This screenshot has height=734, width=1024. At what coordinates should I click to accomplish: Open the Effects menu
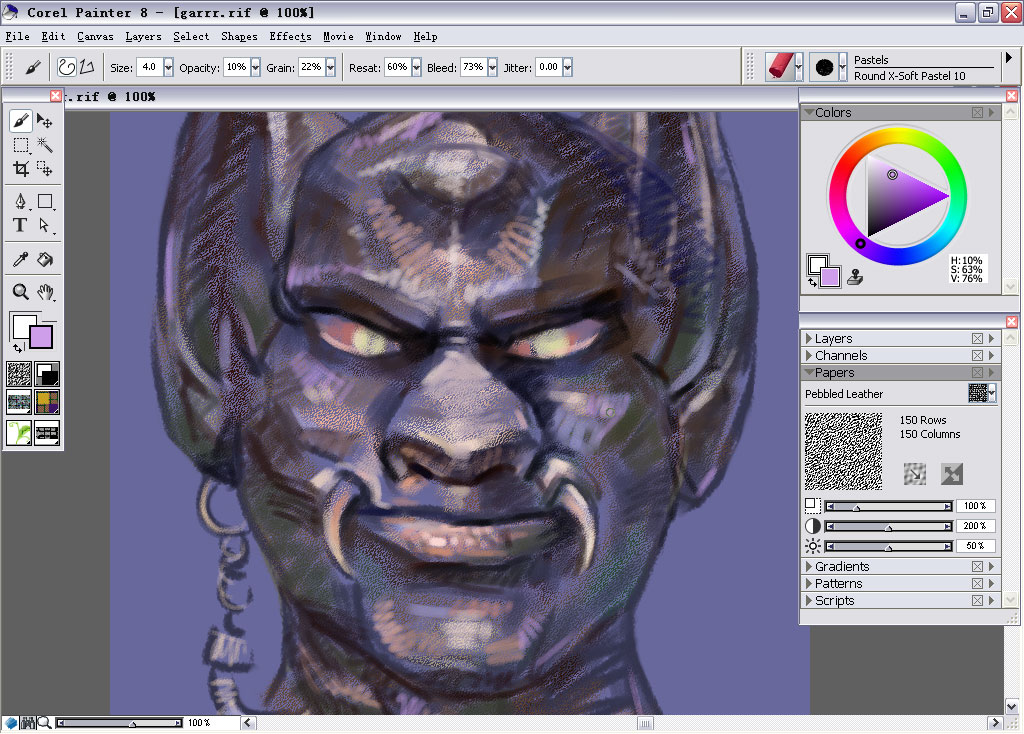pyautogui.click(x=291, y=37)
